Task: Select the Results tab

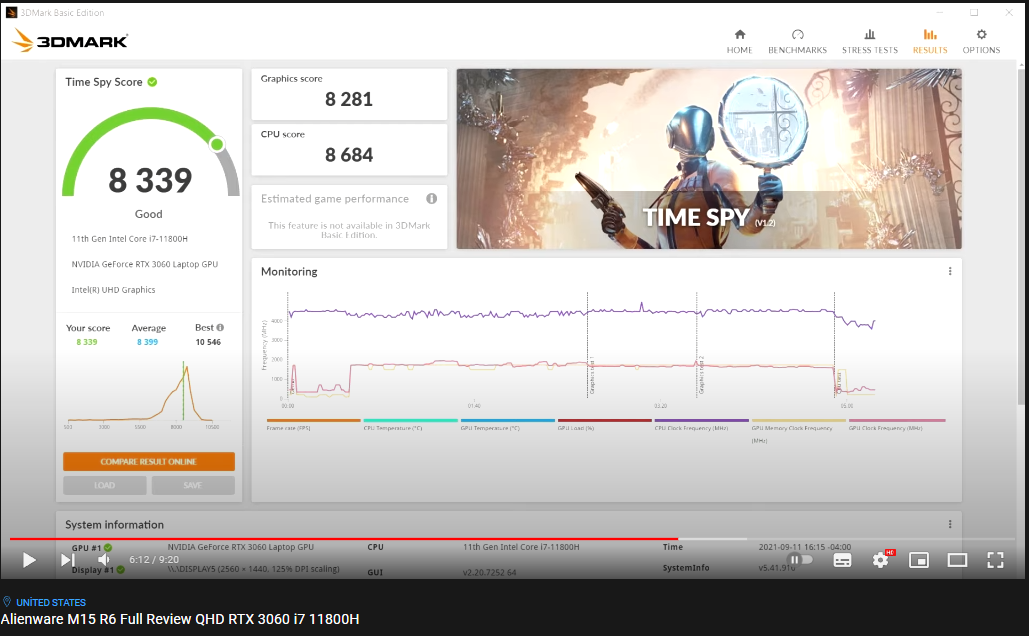Action: coord(930,41)
